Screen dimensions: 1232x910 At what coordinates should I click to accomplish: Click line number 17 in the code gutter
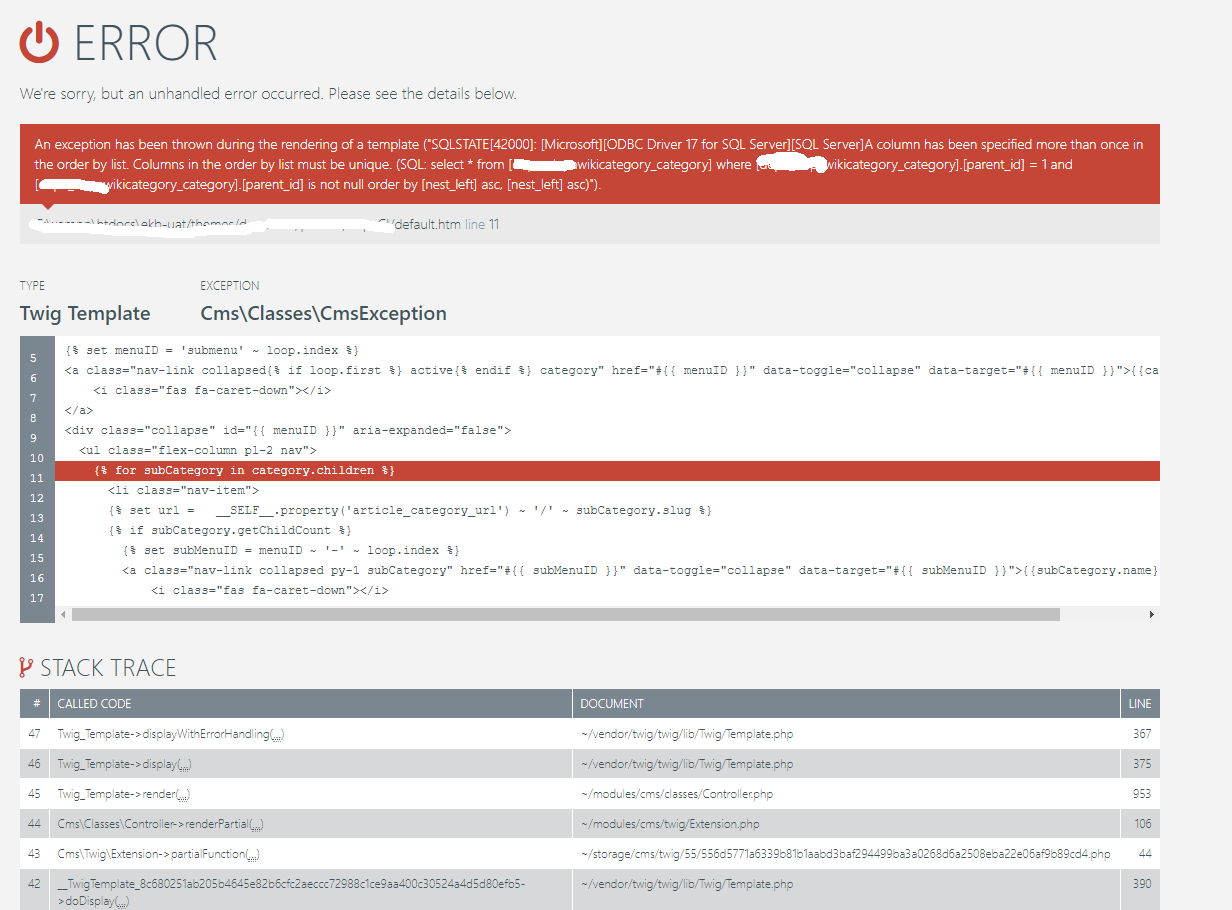(37, 598)
